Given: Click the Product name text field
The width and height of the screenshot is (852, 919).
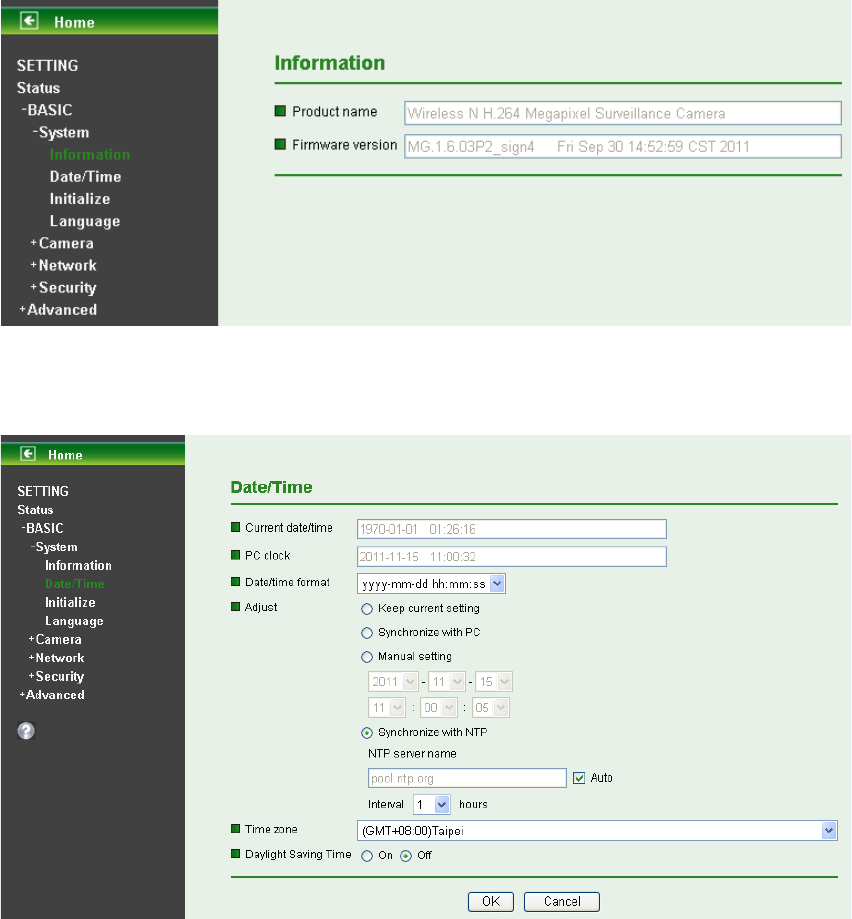Looking at the screenshot, I should [622, 113].
